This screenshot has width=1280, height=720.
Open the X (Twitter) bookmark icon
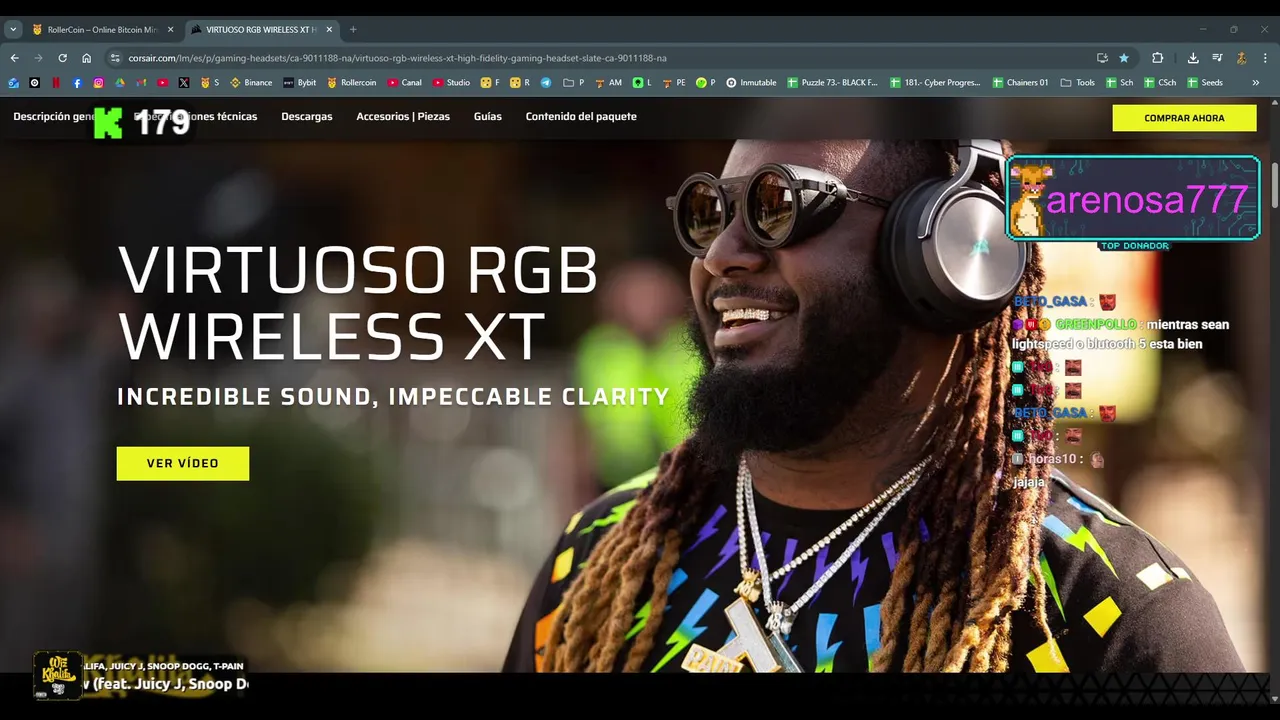click(x=183, y=83)
